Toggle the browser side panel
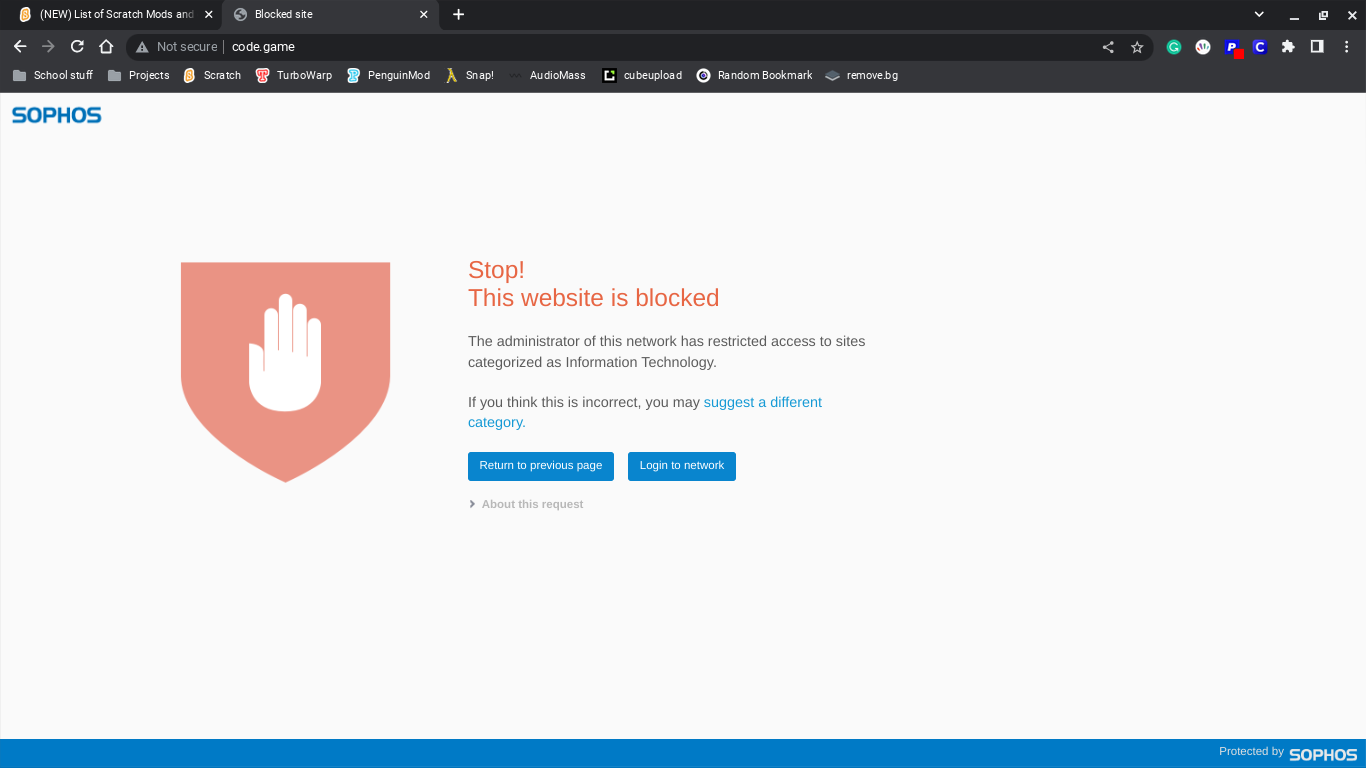The image size is (1366, 768). pos(1317,47)
